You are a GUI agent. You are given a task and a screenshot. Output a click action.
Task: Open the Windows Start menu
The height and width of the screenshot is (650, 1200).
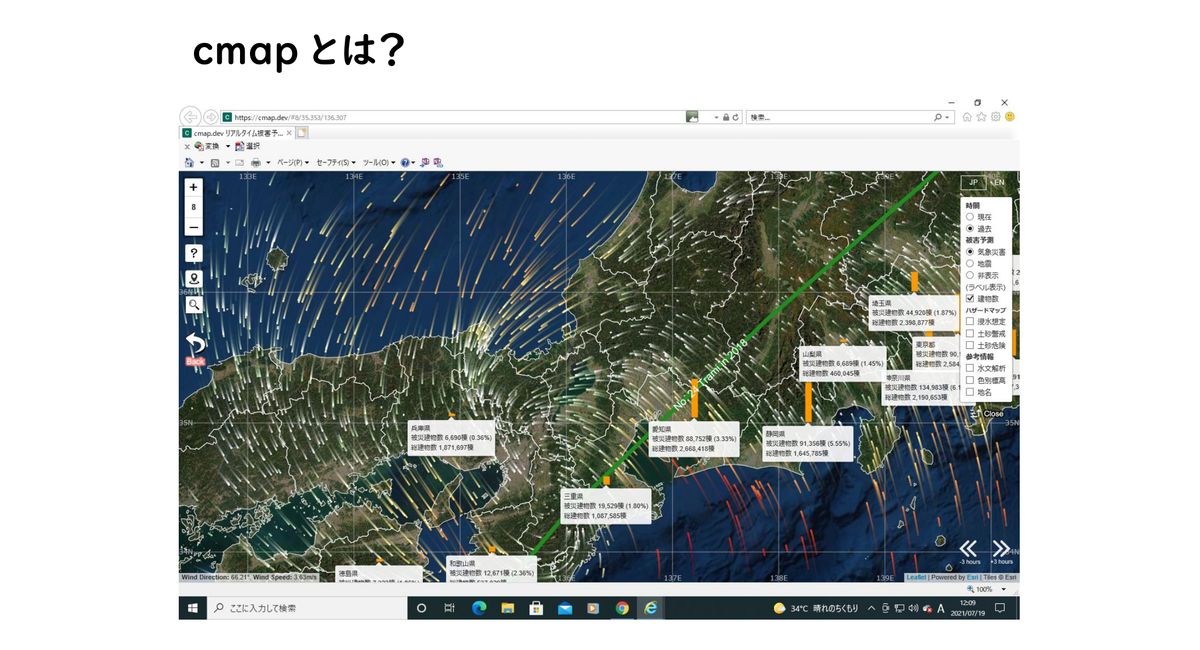[x=192, y=608]
